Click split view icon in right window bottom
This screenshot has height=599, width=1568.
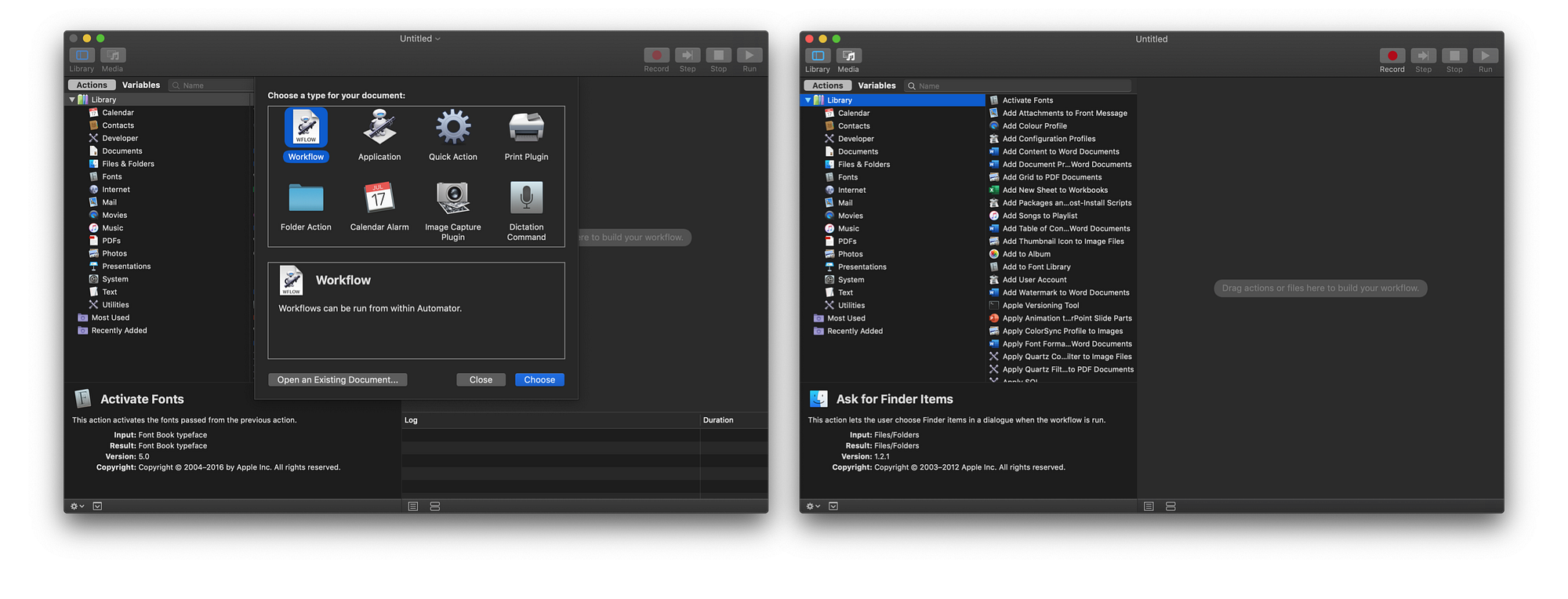[1171, 506]
